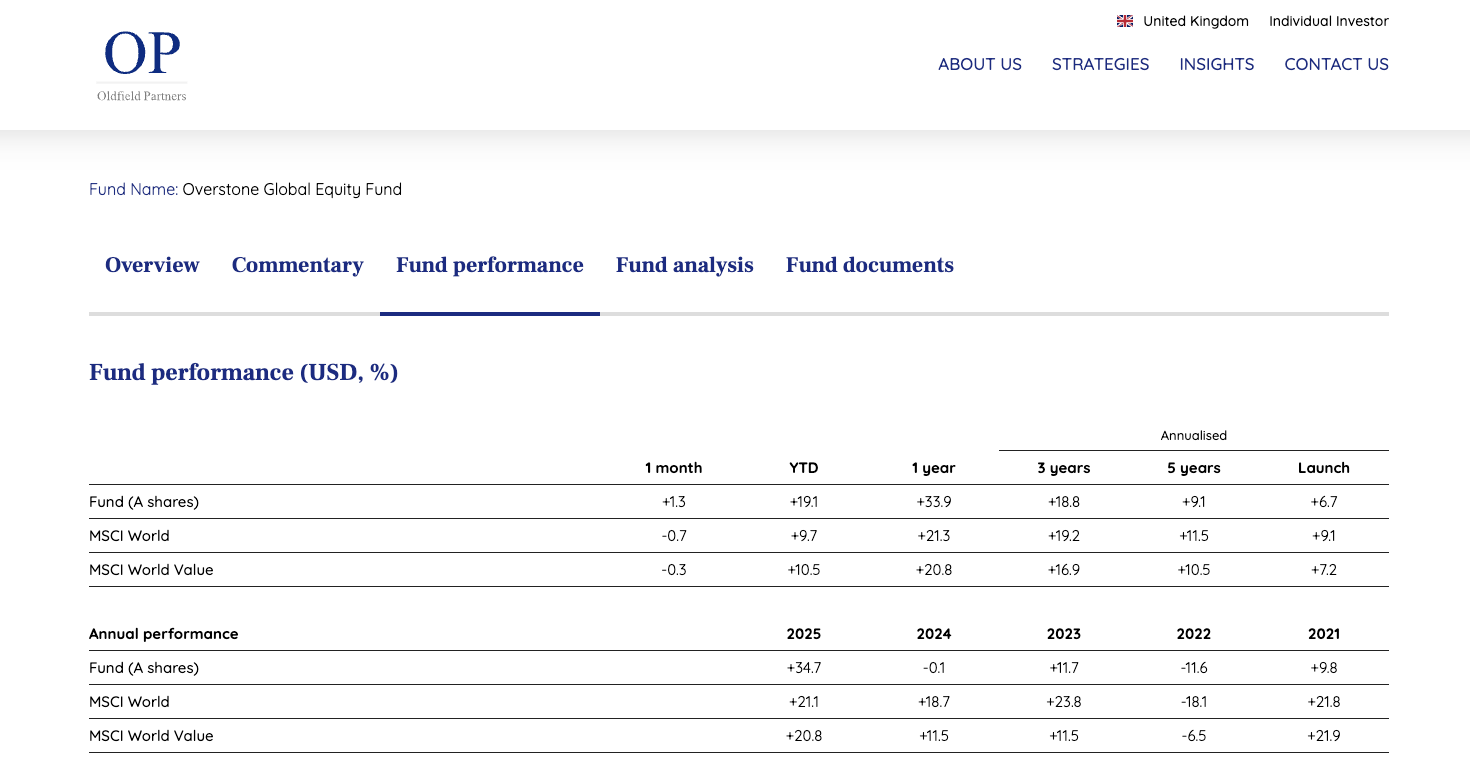Screen dimensions: 1470x778
Task: Click the MSCI World Value 3 years +16.9
Action: click(1064, 570)
